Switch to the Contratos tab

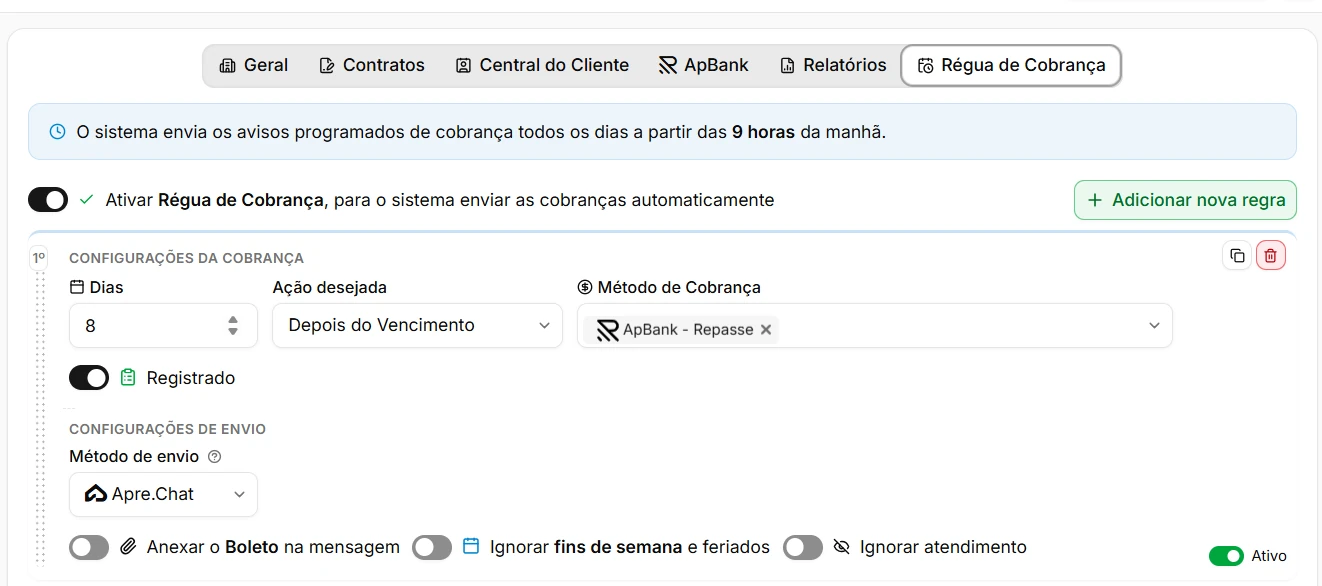coord(372,65)
